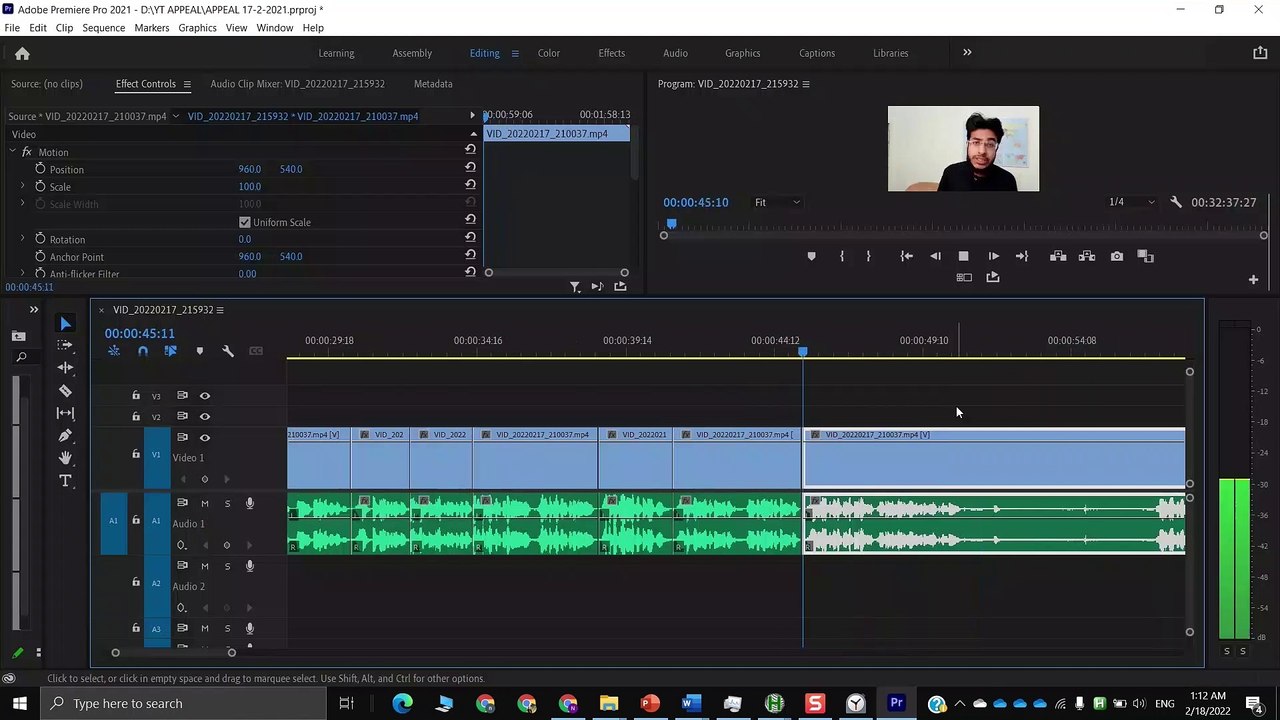Select the Pen tool

coord(66,436)
